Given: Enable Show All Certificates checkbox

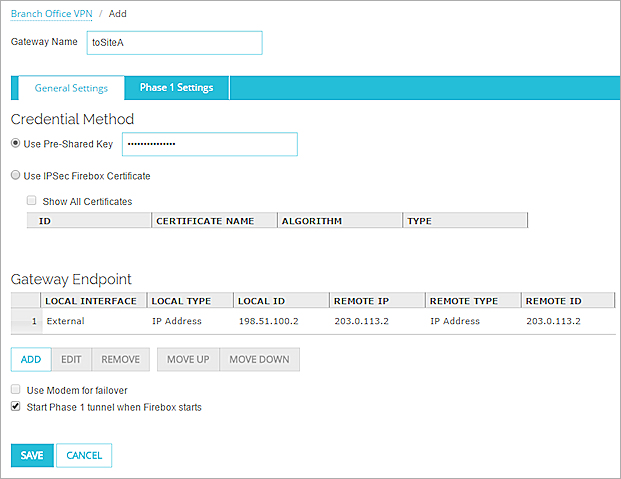Looking at the screenshot, I should coord(31,200).
